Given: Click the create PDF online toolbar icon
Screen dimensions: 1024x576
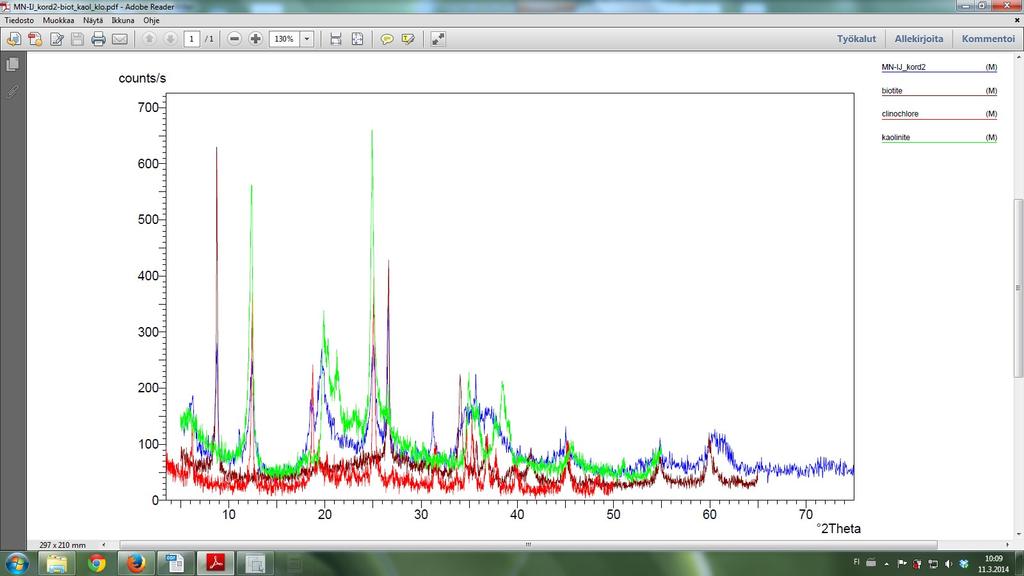Looking at the screenshot, I should coord(14,39).
